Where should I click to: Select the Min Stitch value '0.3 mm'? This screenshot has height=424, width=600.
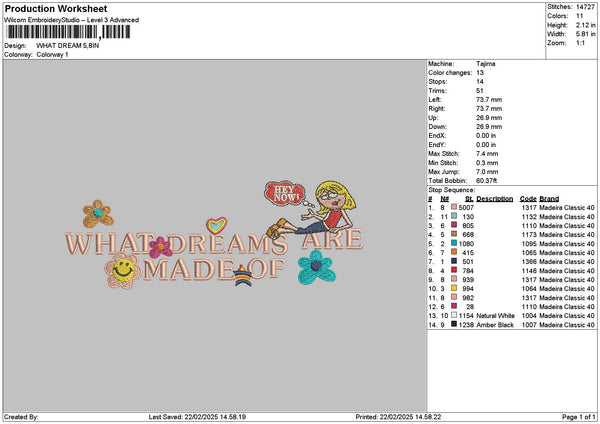point(487,163)
